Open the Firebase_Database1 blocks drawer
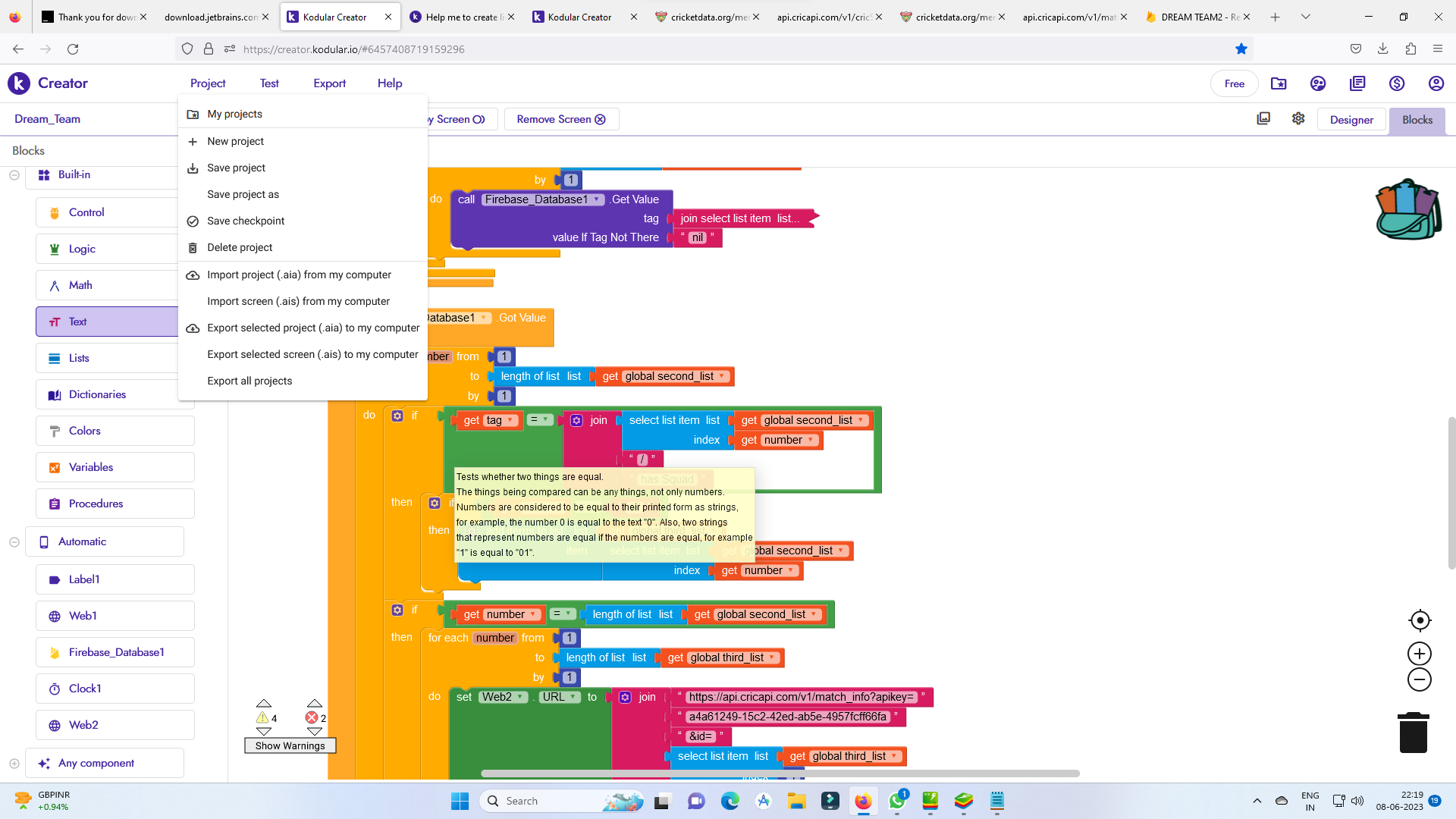This screenshot has width=1456, height=819. click(115, 652)
